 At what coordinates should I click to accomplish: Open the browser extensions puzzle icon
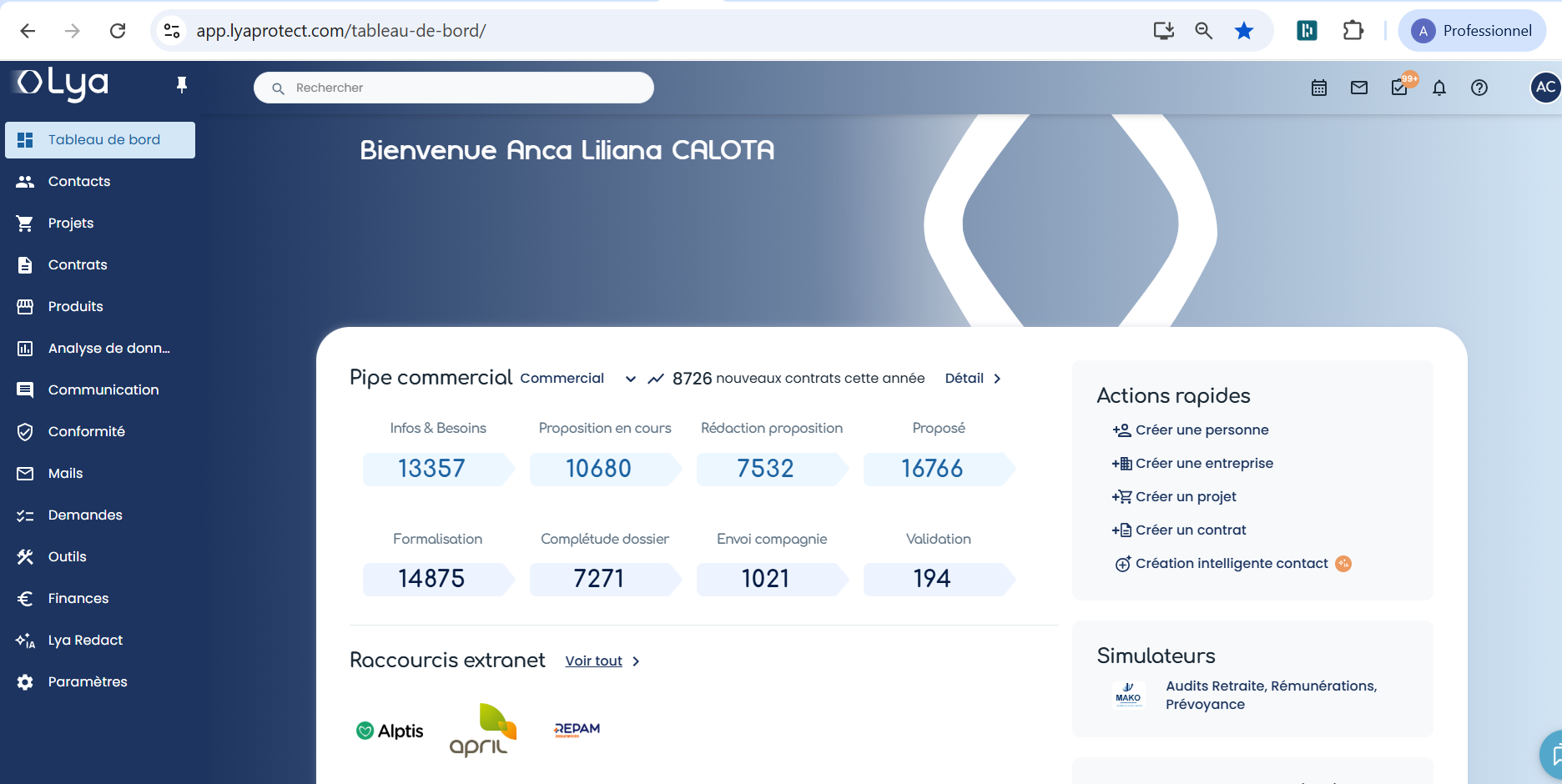1353,31
